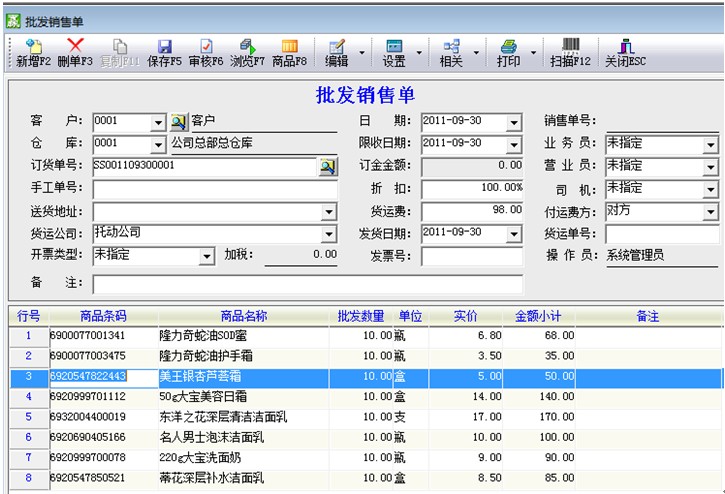Viewport: 725px width, 494px height.
Task: Open the 编辑 edit toolbar menu
Action: pos(337,52)
